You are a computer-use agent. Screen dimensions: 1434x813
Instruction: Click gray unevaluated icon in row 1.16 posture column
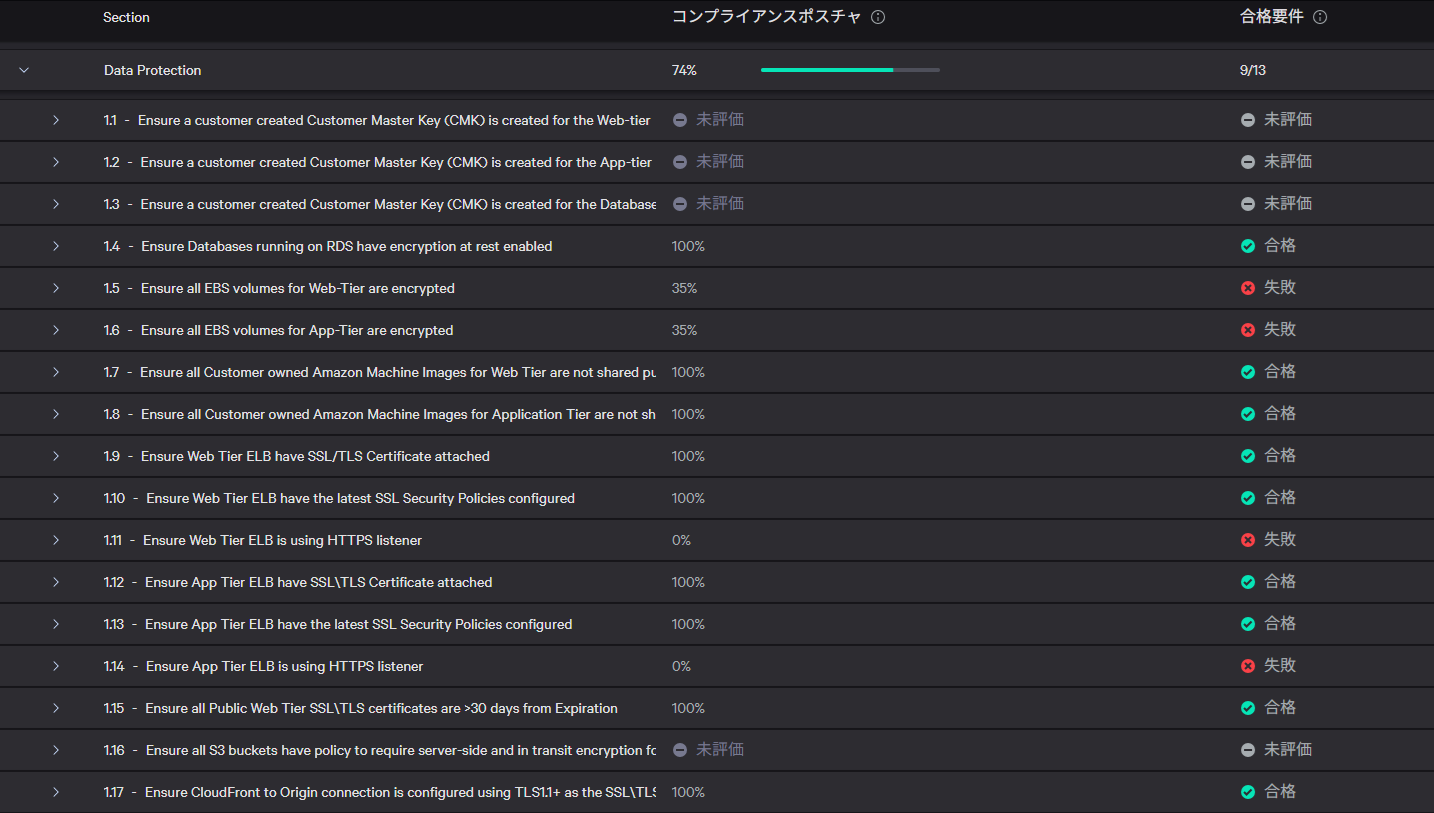coord(680,750)
